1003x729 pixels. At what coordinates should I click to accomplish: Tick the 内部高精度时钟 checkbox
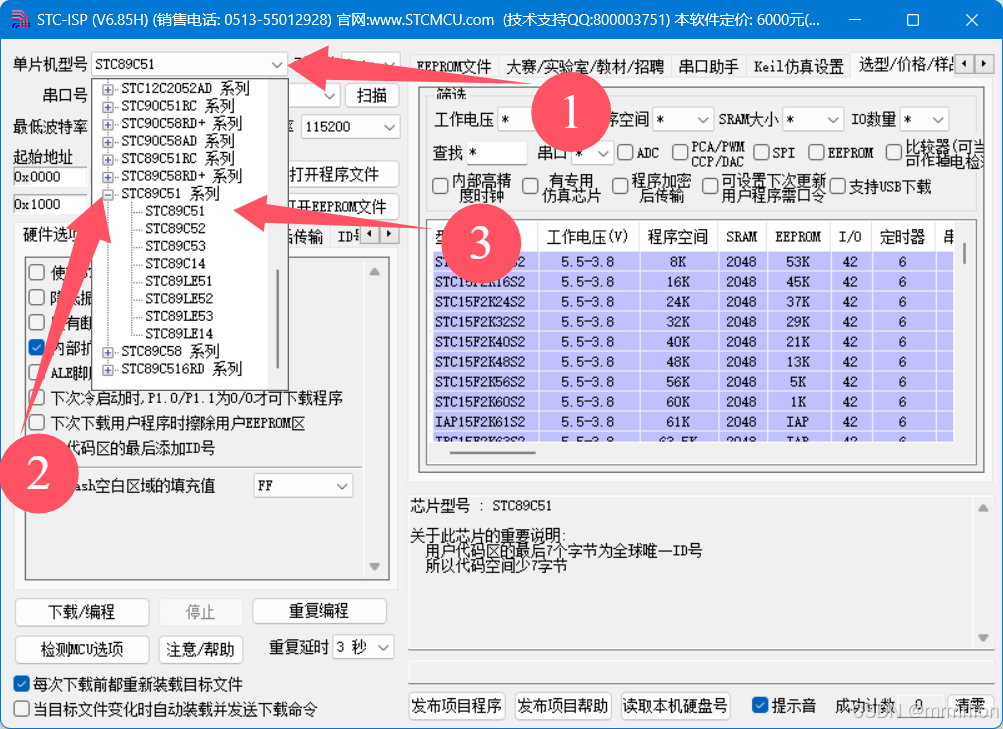(440, 186)
